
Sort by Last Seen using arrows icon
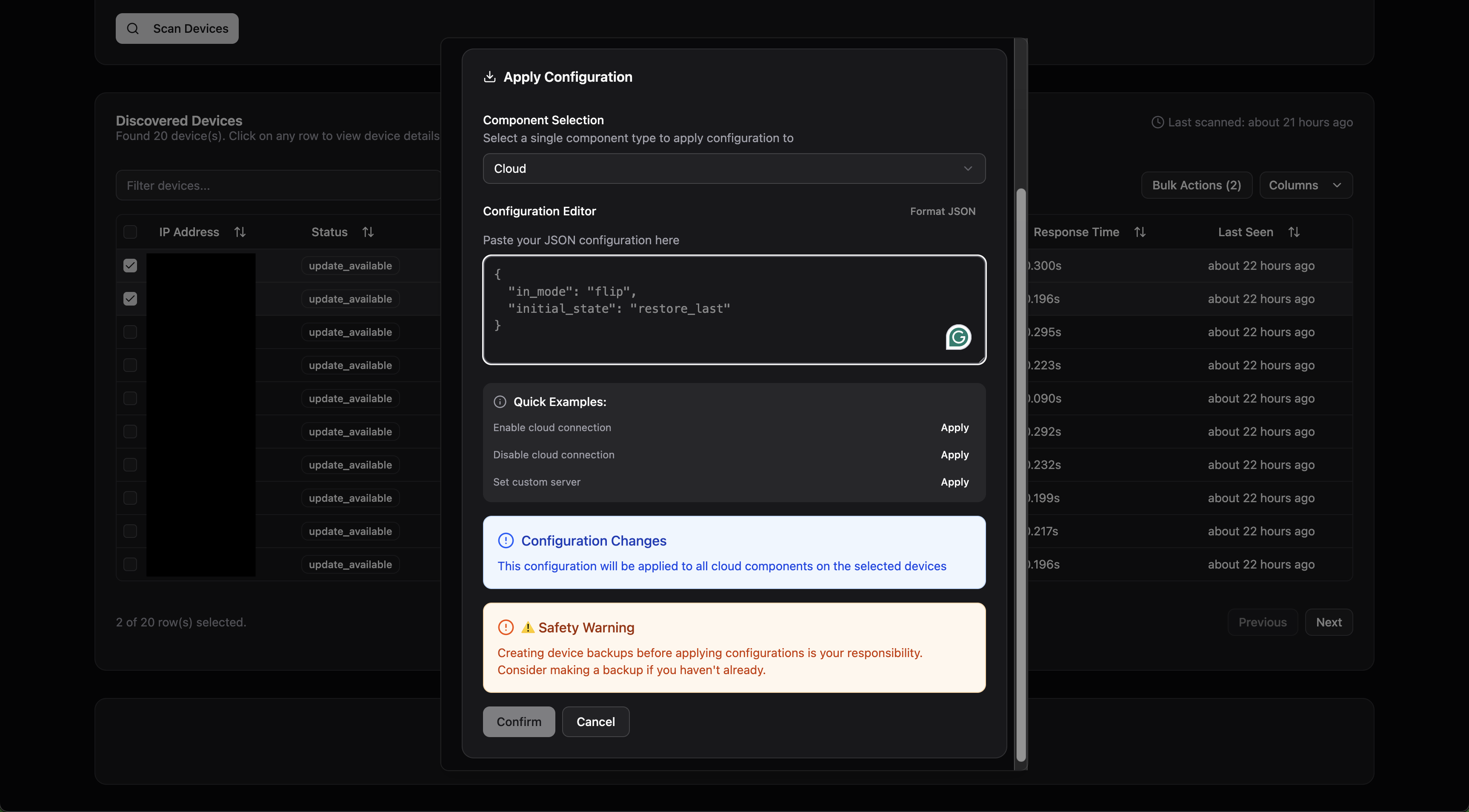point(1294,232)
